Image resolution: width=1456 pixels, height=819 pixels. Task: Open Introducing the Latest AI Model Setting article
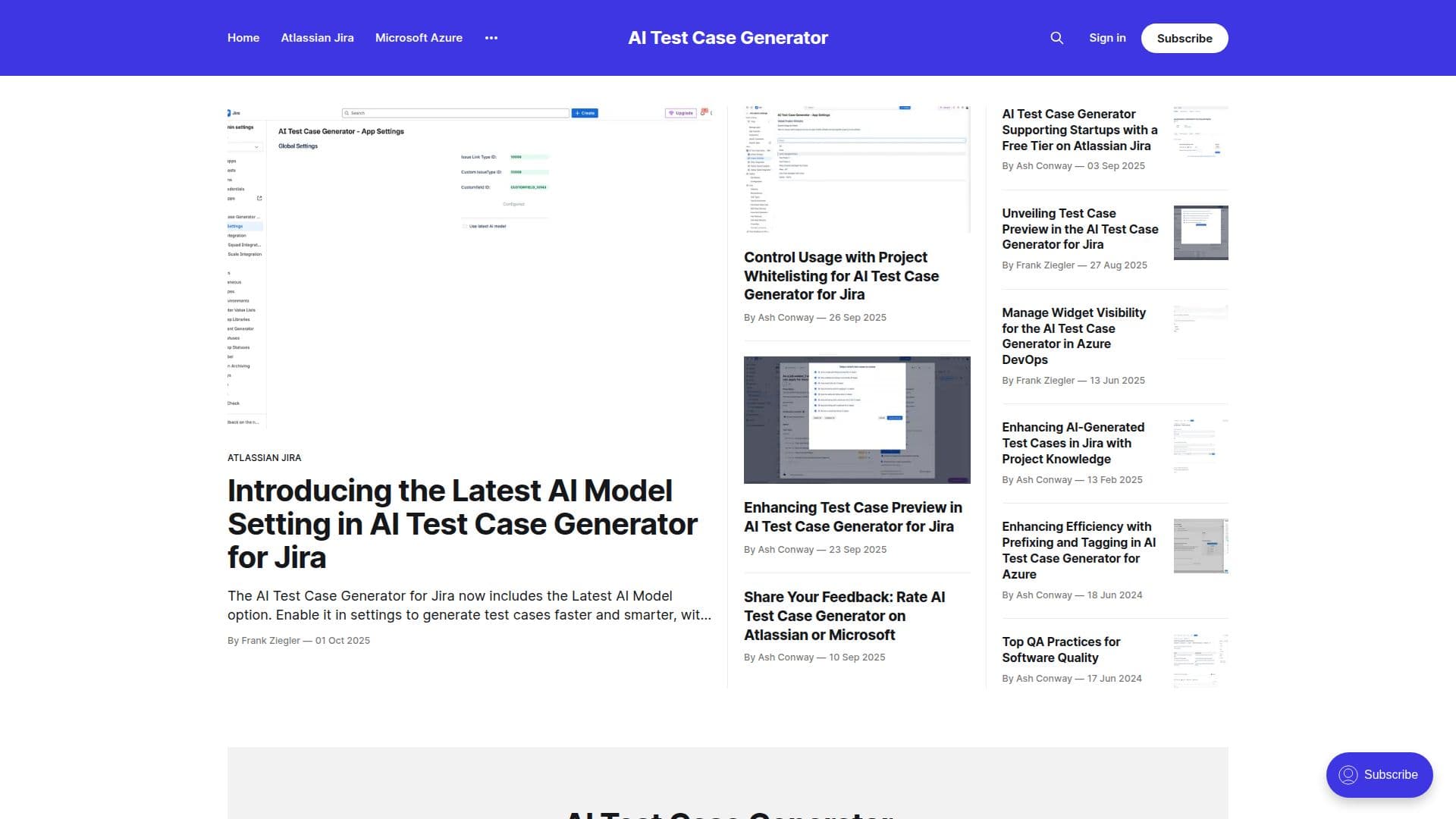point(463,524)
